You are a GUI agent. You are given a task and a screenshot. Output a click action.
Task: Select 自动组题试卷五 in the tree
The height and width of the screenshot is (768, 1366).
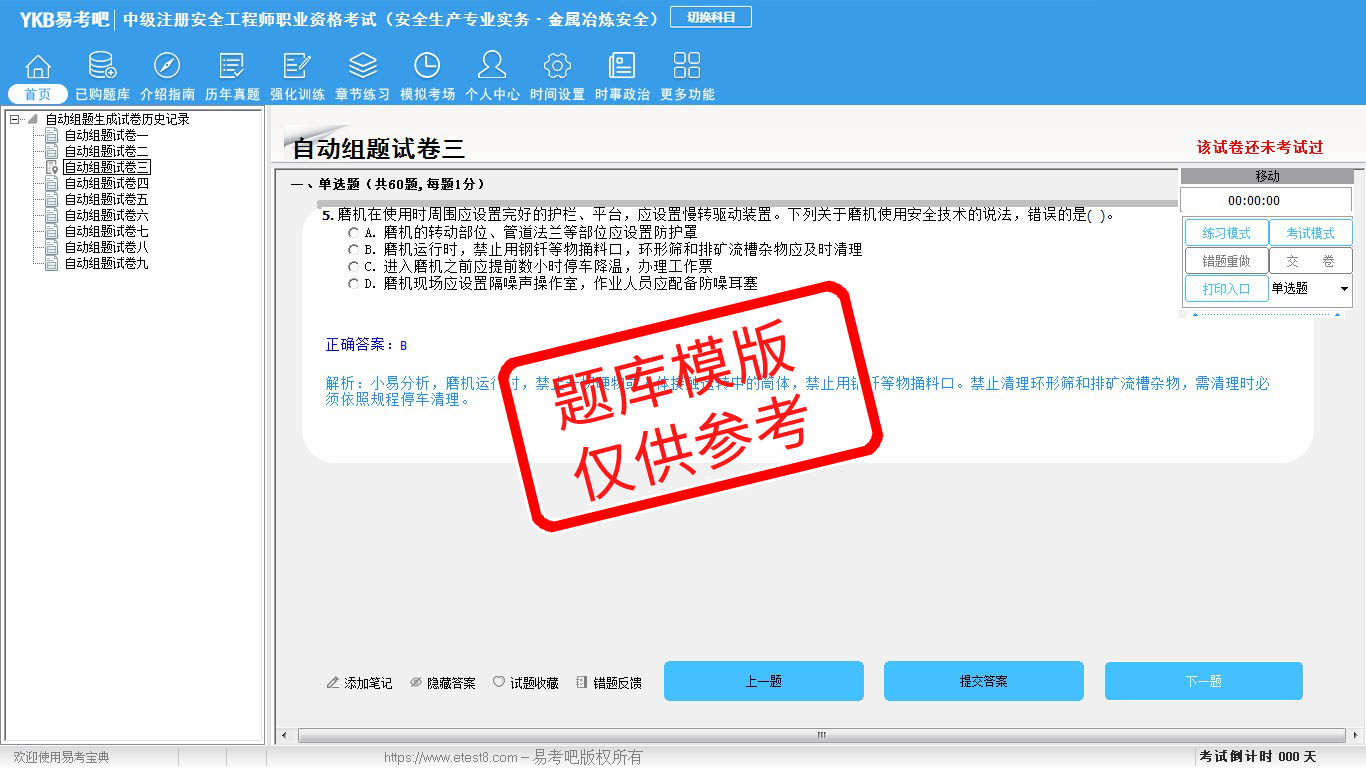pos(106,199)
